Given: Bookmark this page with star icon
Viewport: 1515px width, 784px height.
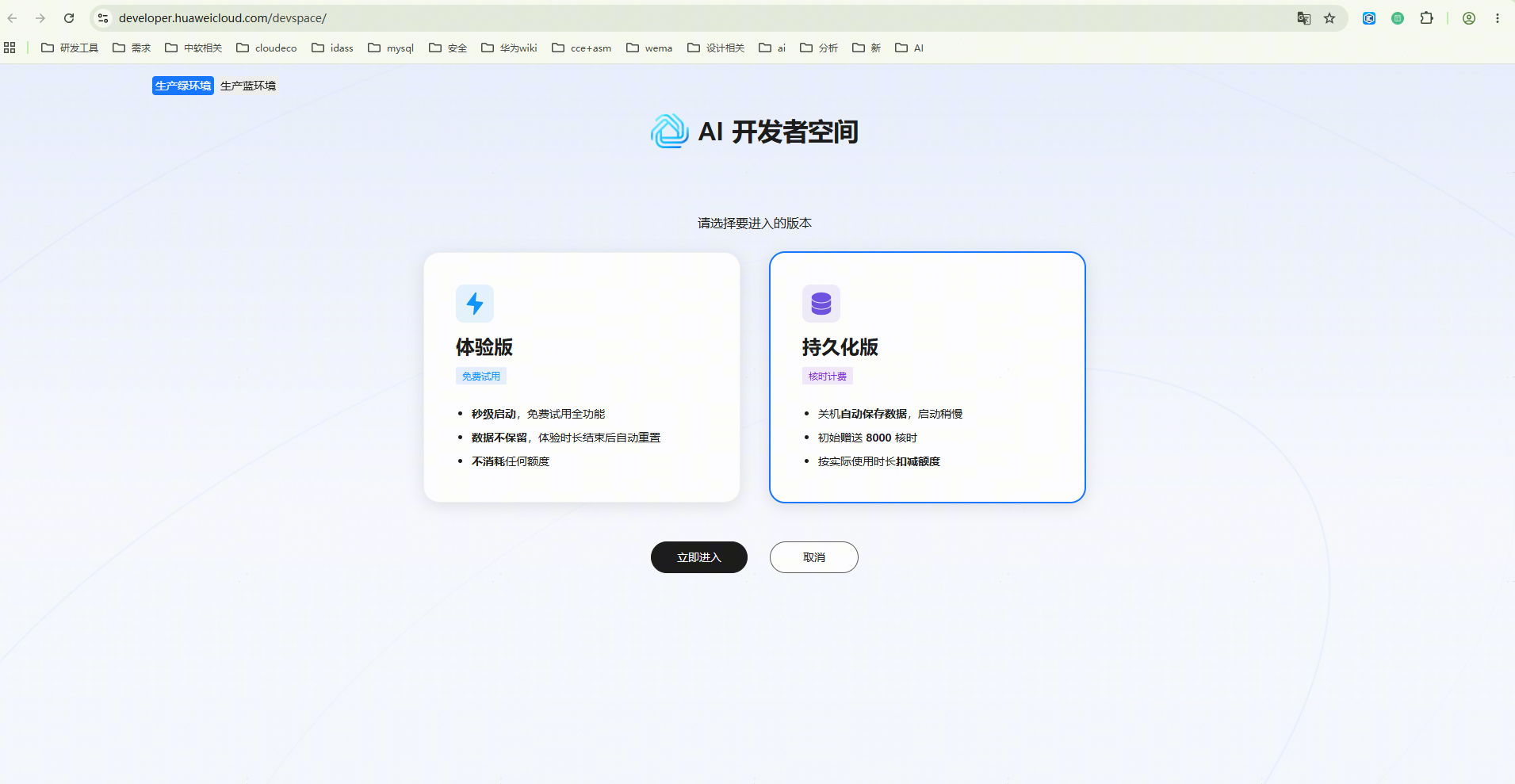Looking at the screenshot, I should [1329, 18].
